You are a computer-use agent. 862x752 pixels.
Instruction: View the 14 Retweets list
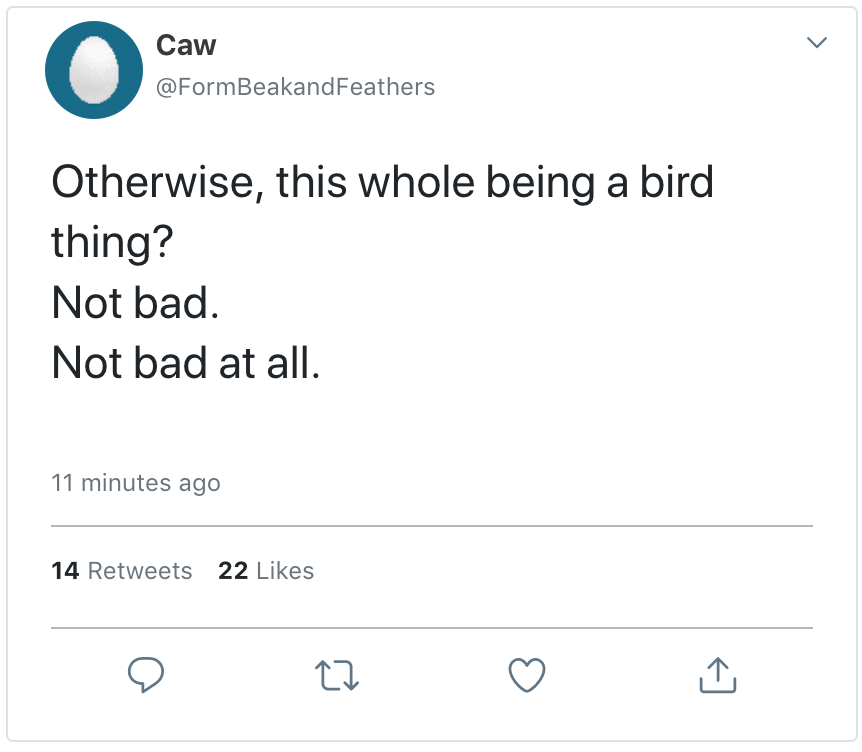(x=121, y=571)
